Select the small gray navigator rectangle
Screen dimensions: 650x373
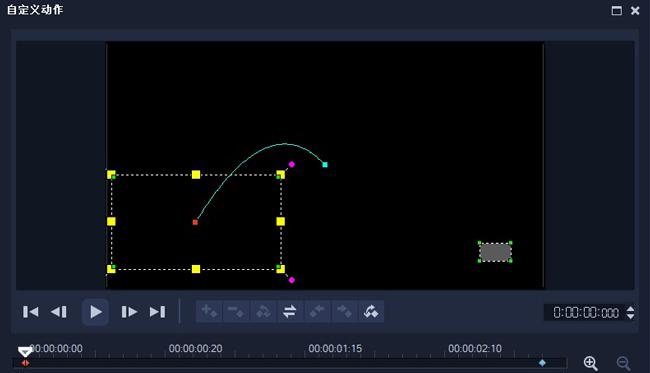495,252
